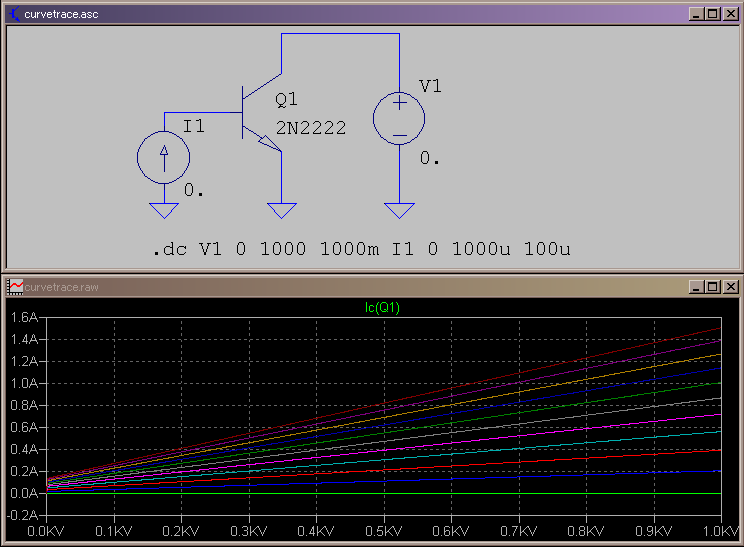Screen dimensions: 744x547
Task: Click the I1 source name label
Action: tap(194, 126)
